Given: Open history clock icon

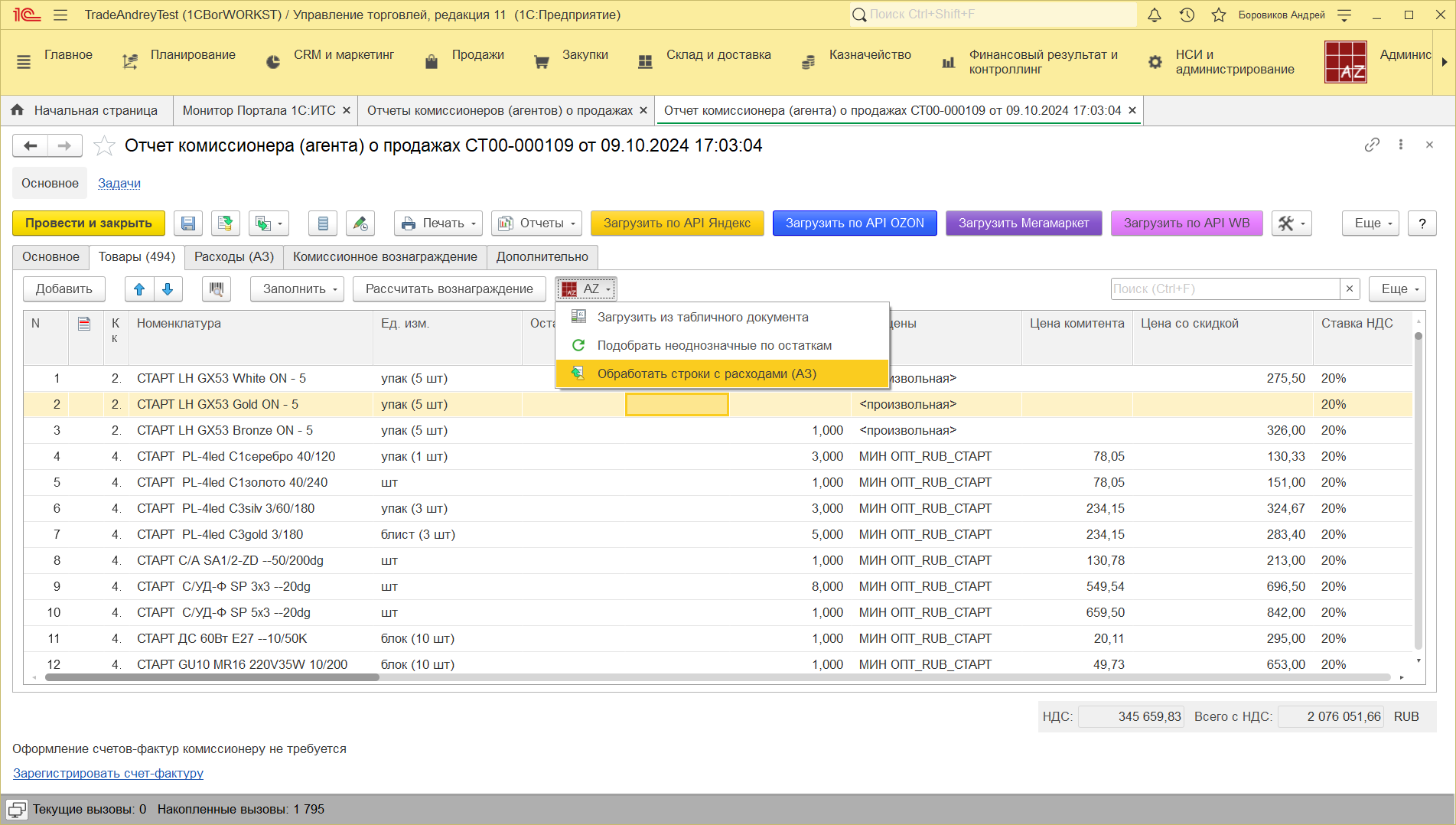Looking at the screenshot, I should [1187, 15].
